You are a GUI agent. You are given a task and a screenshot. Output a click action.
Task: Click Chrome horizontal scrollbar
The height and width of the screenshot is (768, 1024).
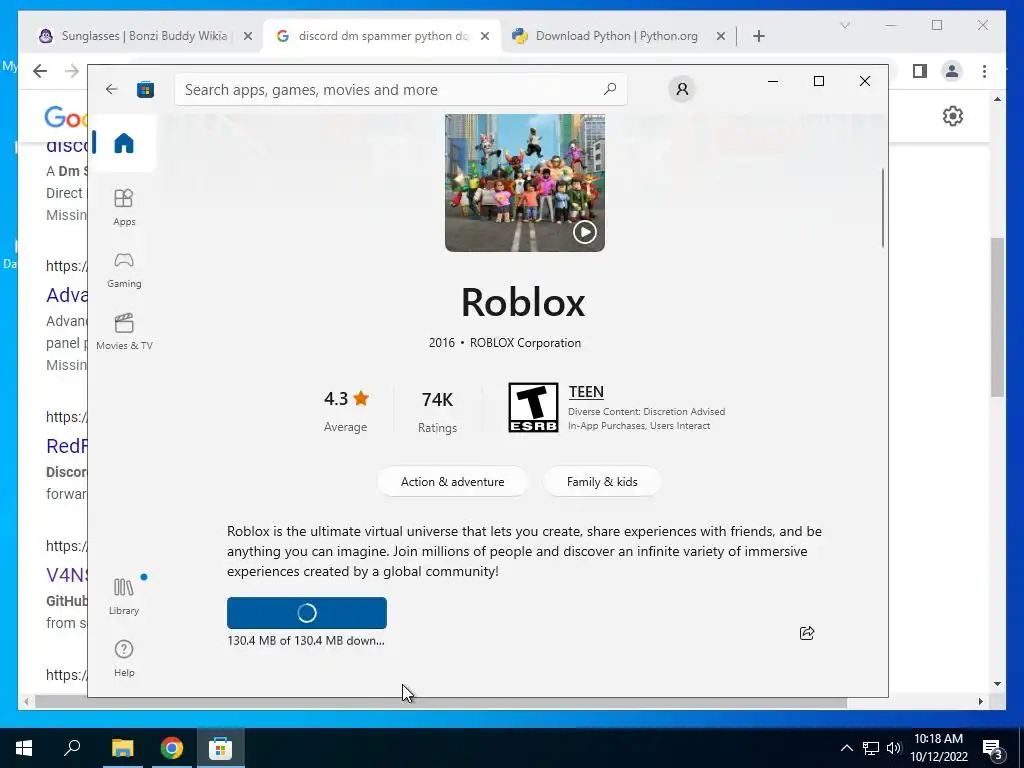(441, 702)
